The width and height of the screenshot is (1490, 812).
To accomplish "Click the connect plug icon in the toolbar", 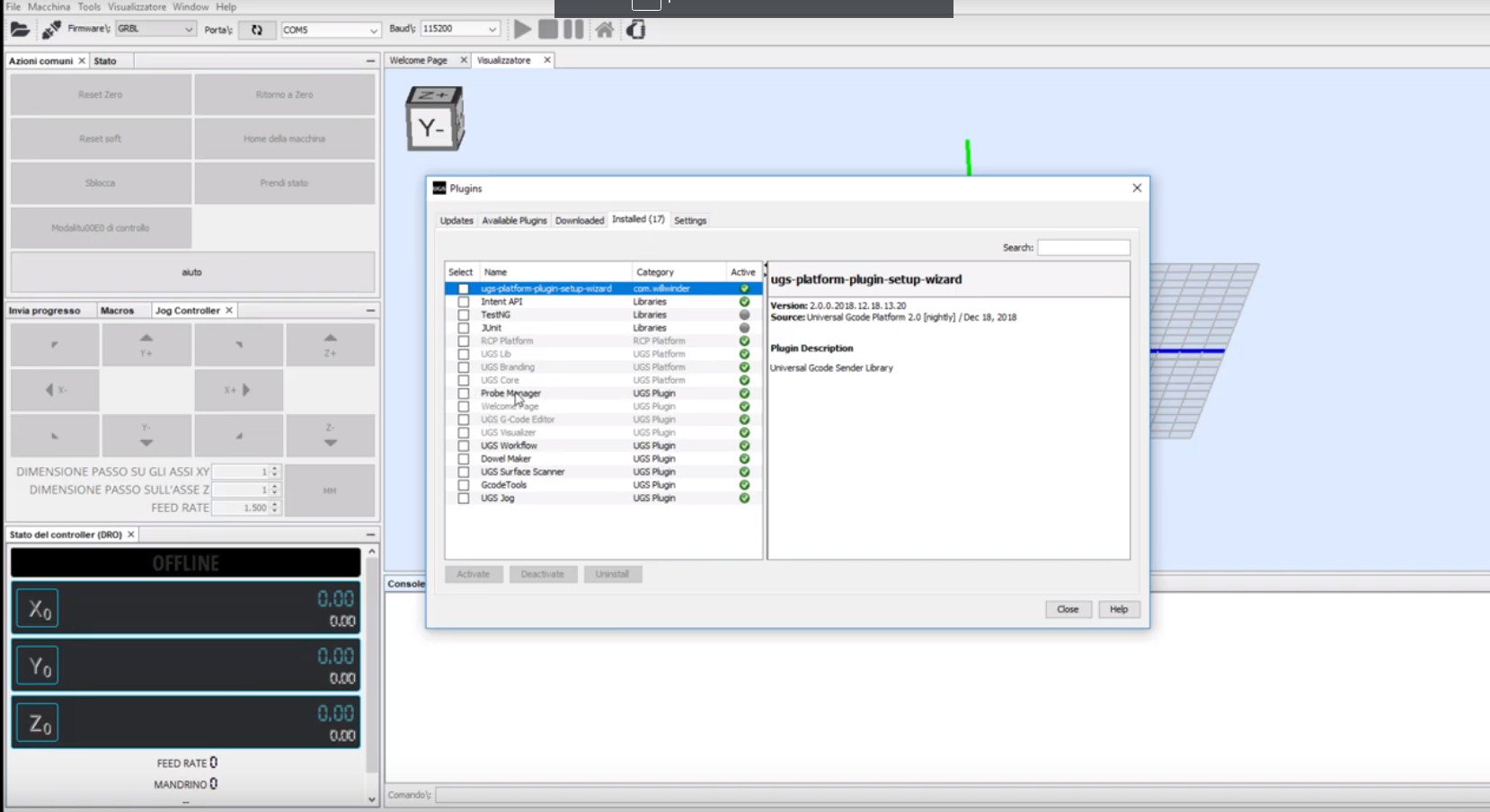I will coord(51,30).
